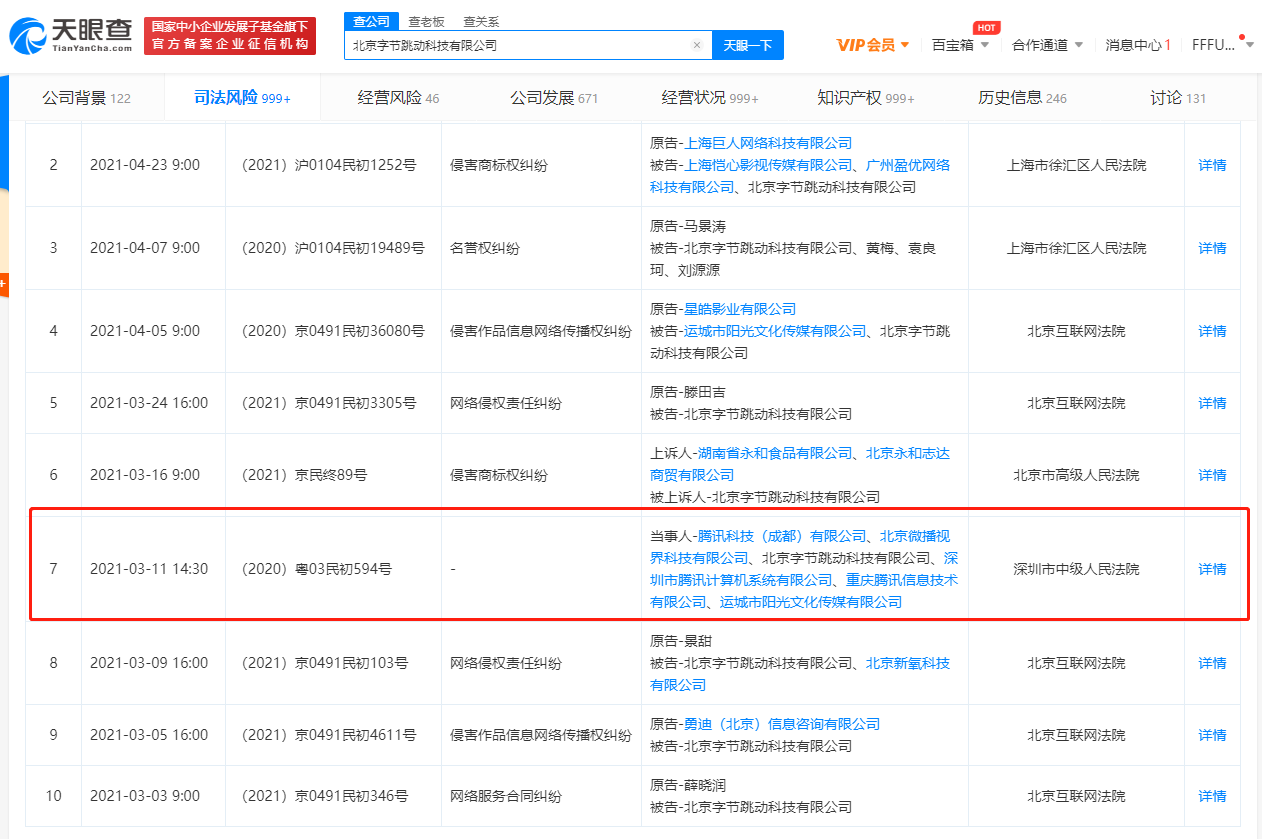Open 腾讯科技（成都）有限公司 company link
1262x839 pixels.
[x=772, y=536]
